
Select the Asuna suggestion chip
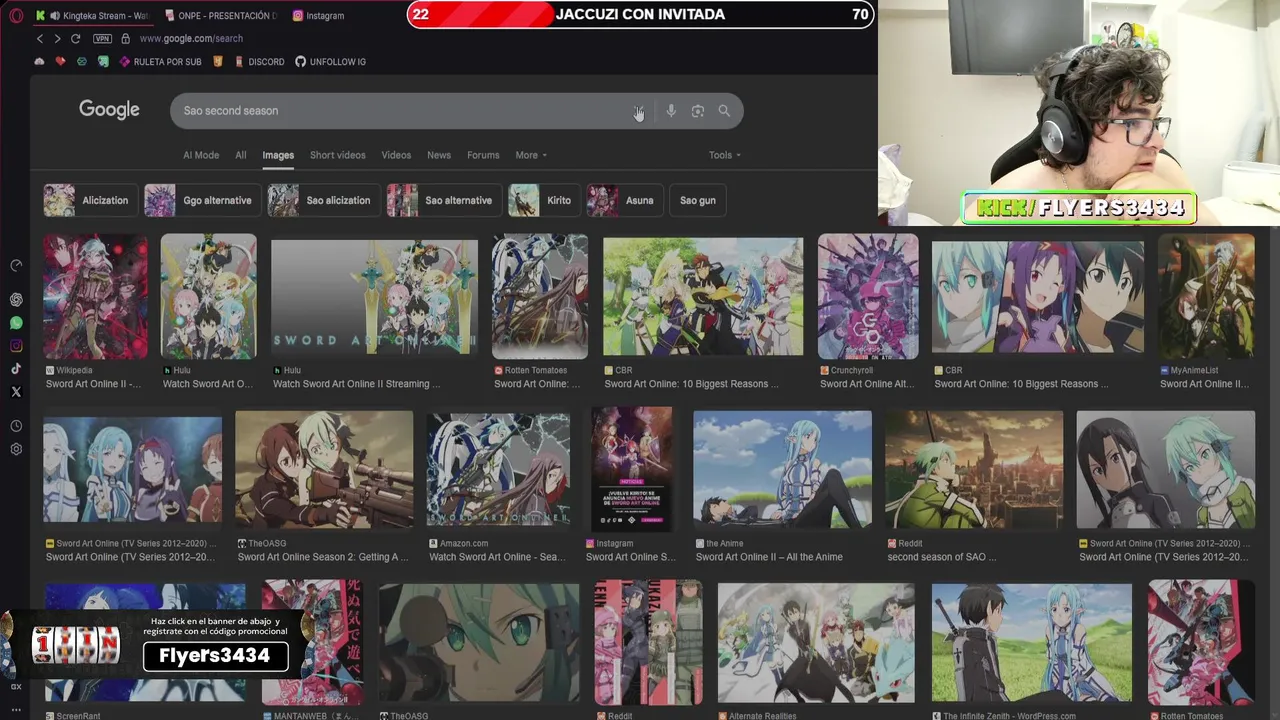point(623,200)
